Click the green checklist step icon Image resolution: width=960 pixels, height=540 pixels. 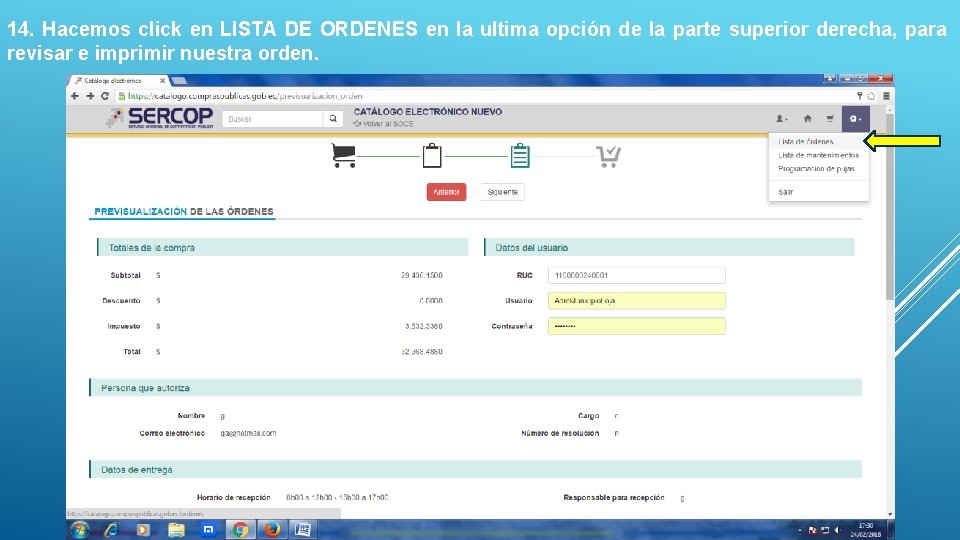tap(520, 156)
